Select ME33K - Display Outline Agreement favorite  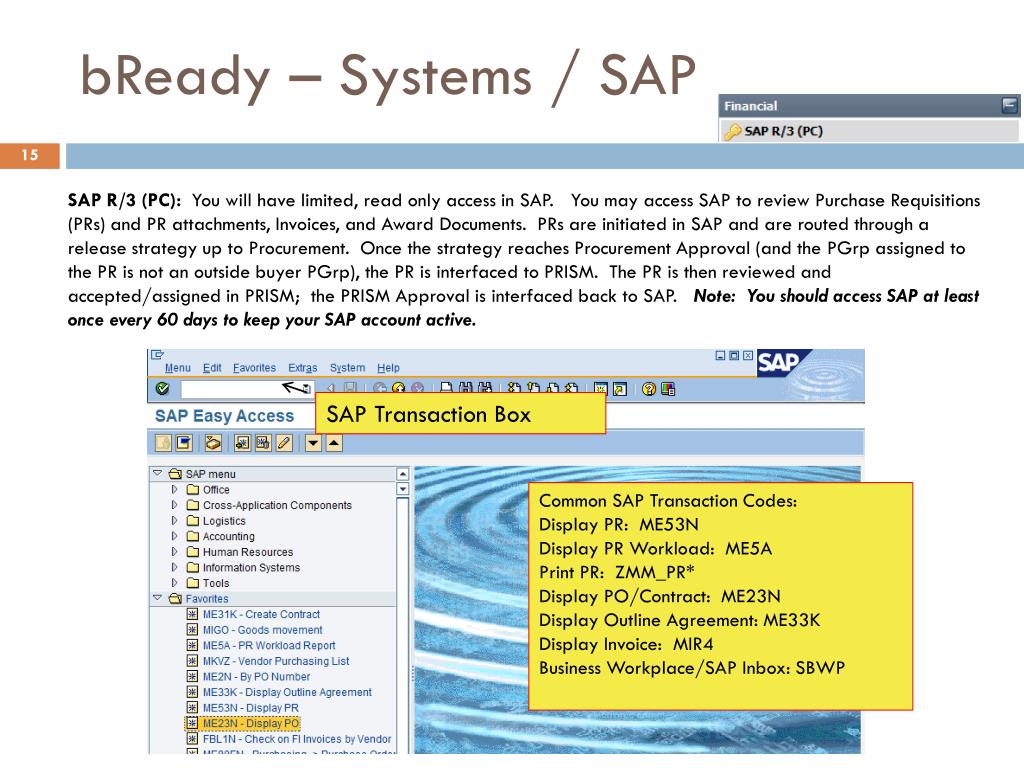[287, 692]
